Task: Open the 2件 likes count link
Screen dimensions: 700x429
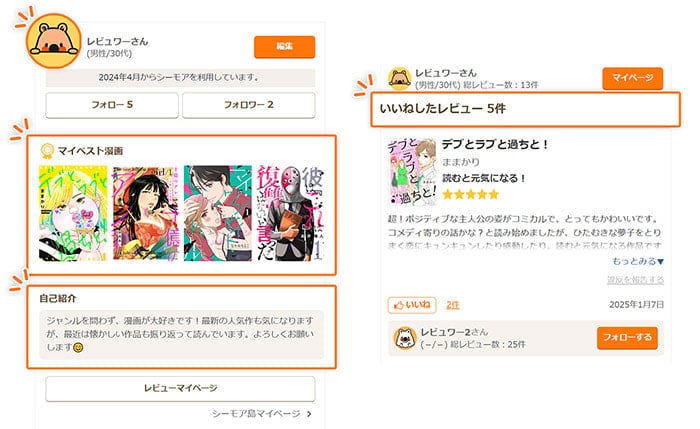Action: (453, 305)
